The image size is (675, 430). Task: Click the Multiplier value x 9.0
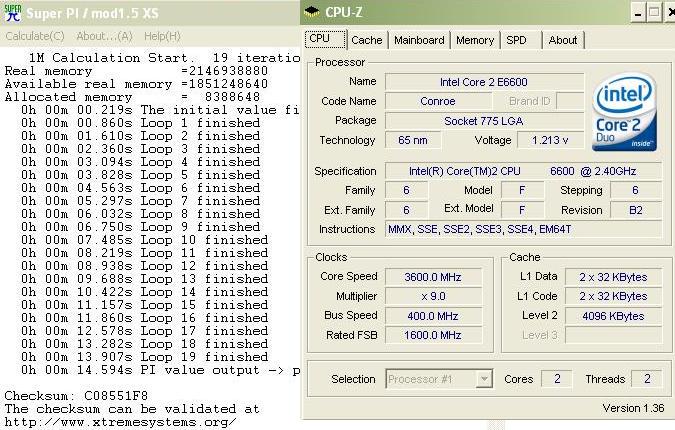point(433,296)
